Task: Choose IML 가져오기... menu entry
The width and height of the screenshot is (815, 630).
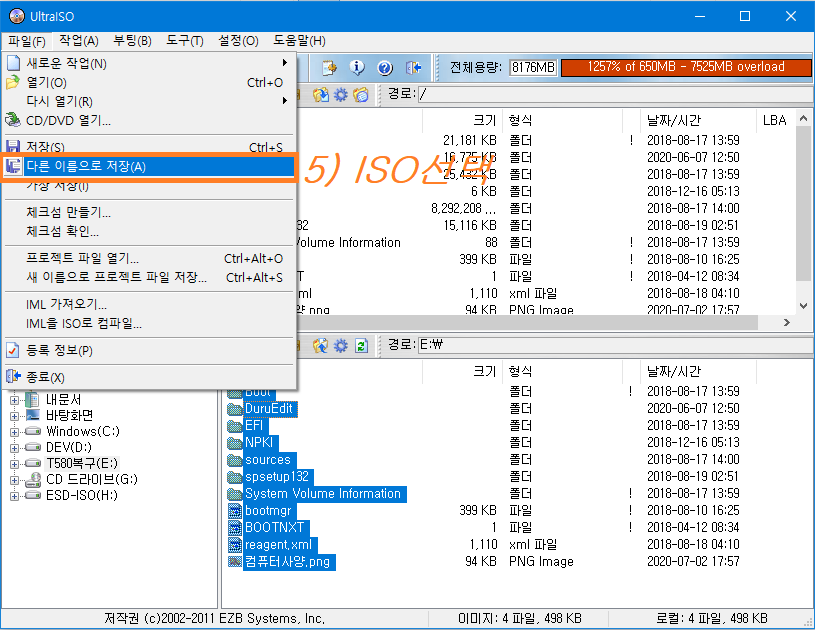Action: [x=149, y=304]
